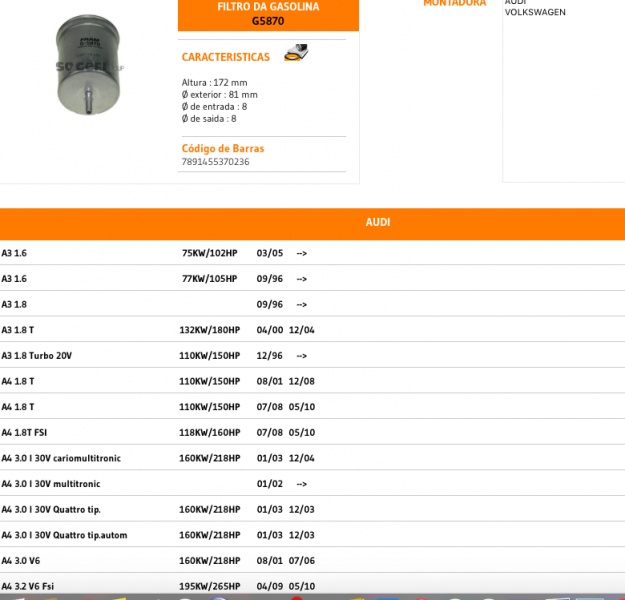Click the AUDI orange table header

312,223
